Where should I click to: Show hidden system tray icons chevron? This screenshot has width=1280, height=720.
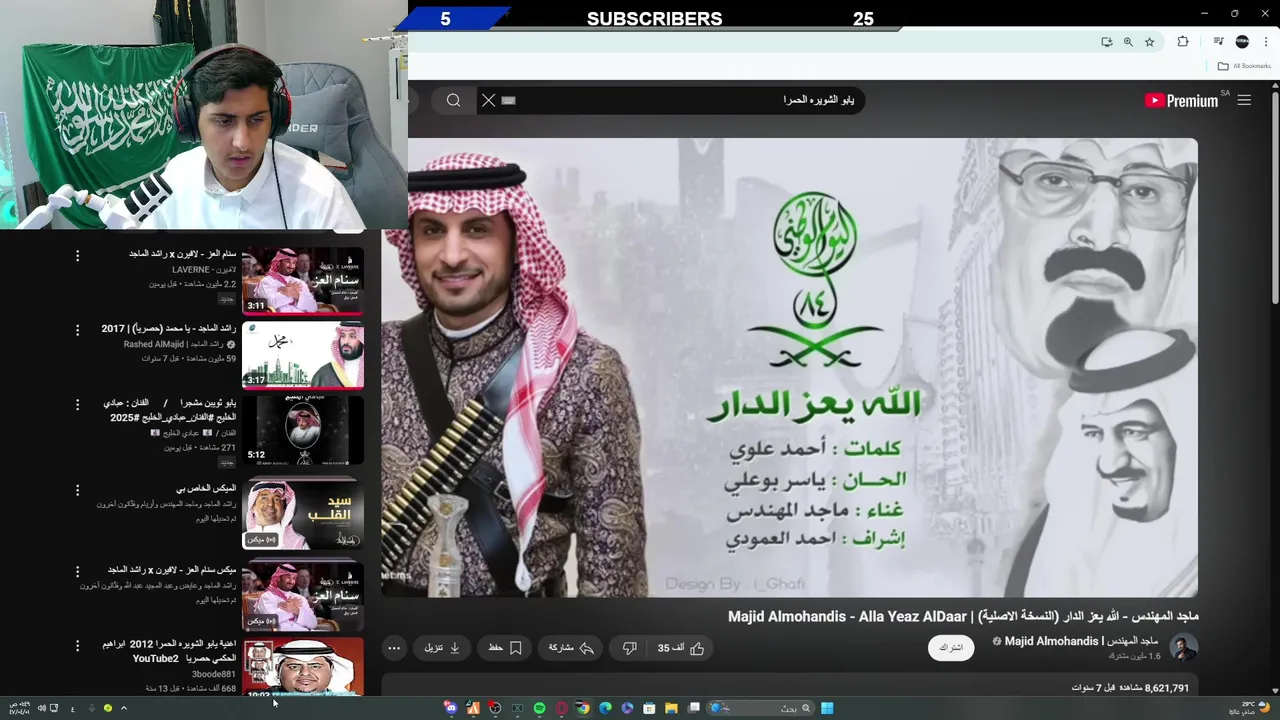click(124, 708)
